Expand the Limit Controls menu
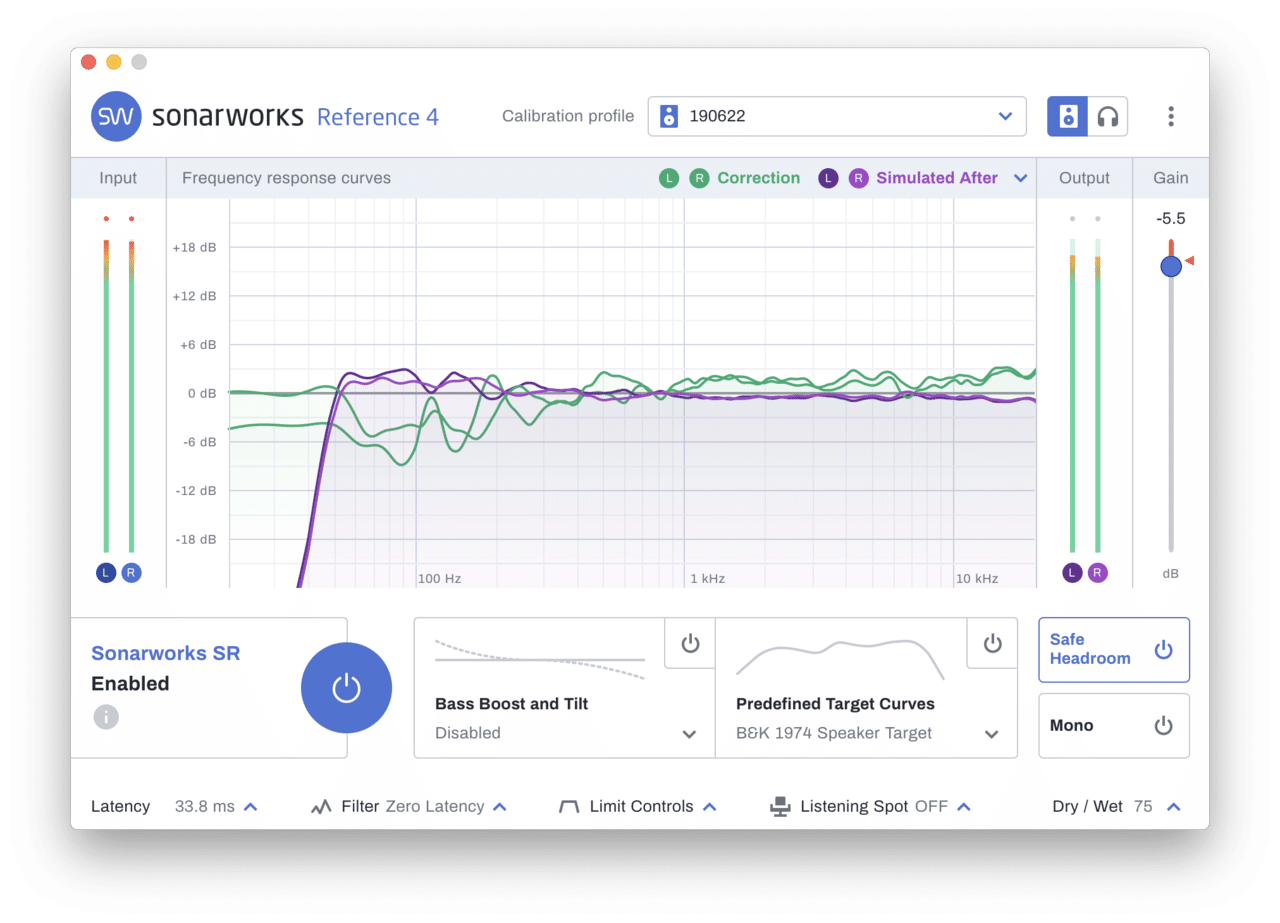The image size is (1280, 923). pyautogui.click(x=709, y=806)
